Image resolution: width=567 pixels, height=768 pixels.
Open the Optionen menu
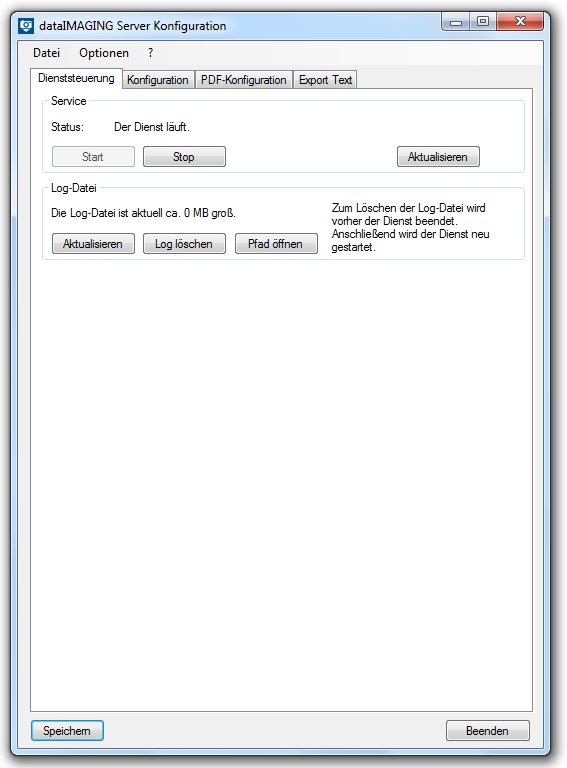tap(104, 53)
